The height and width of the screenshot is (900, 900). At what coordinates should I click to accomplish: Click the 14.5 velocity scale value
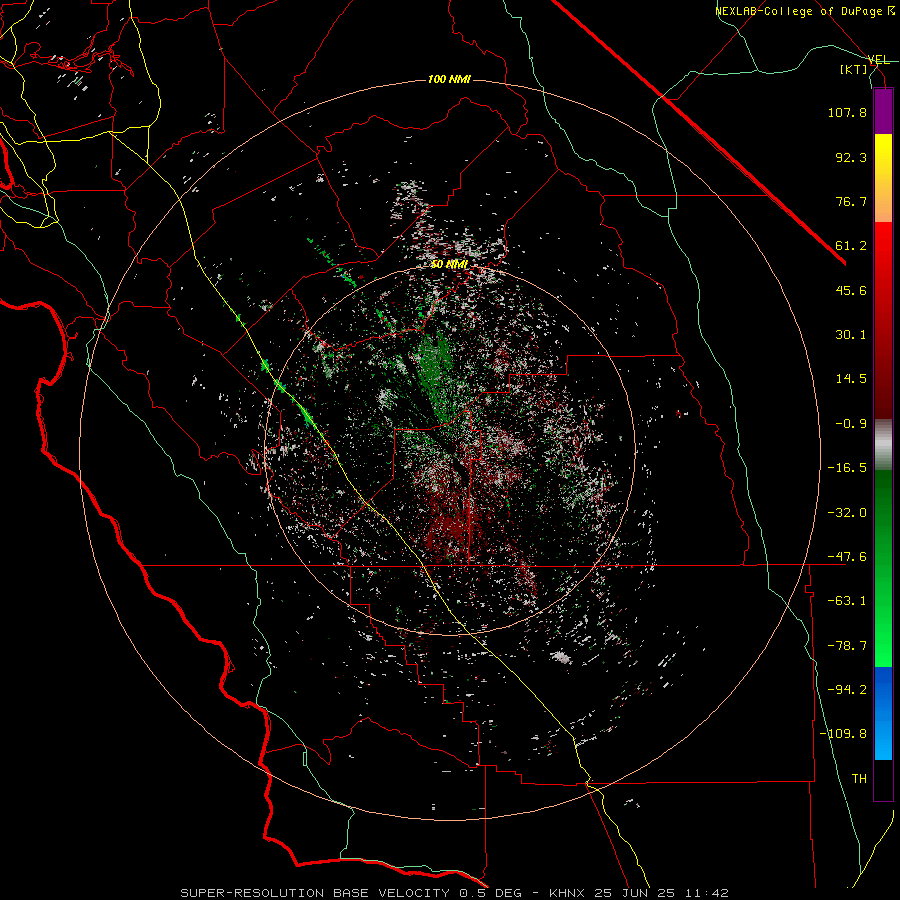click(851, 379)
